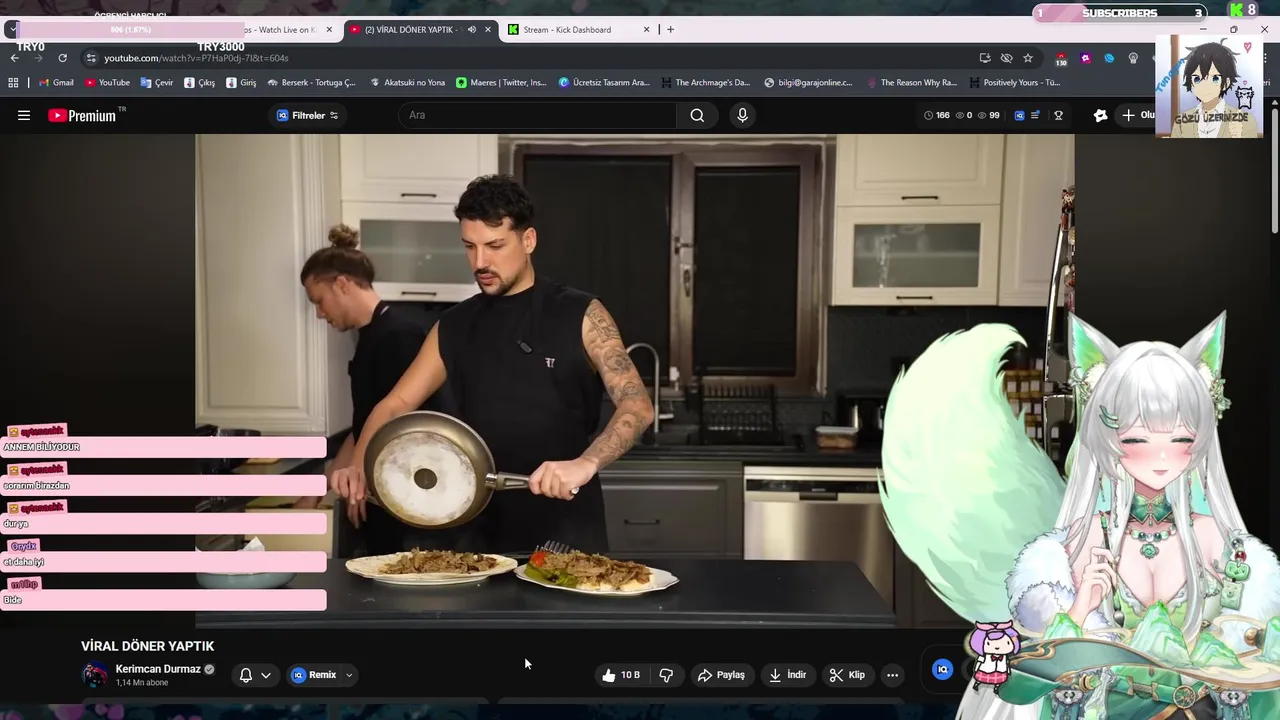Open the blue IQ extension icon in header

click(1019, 116)
